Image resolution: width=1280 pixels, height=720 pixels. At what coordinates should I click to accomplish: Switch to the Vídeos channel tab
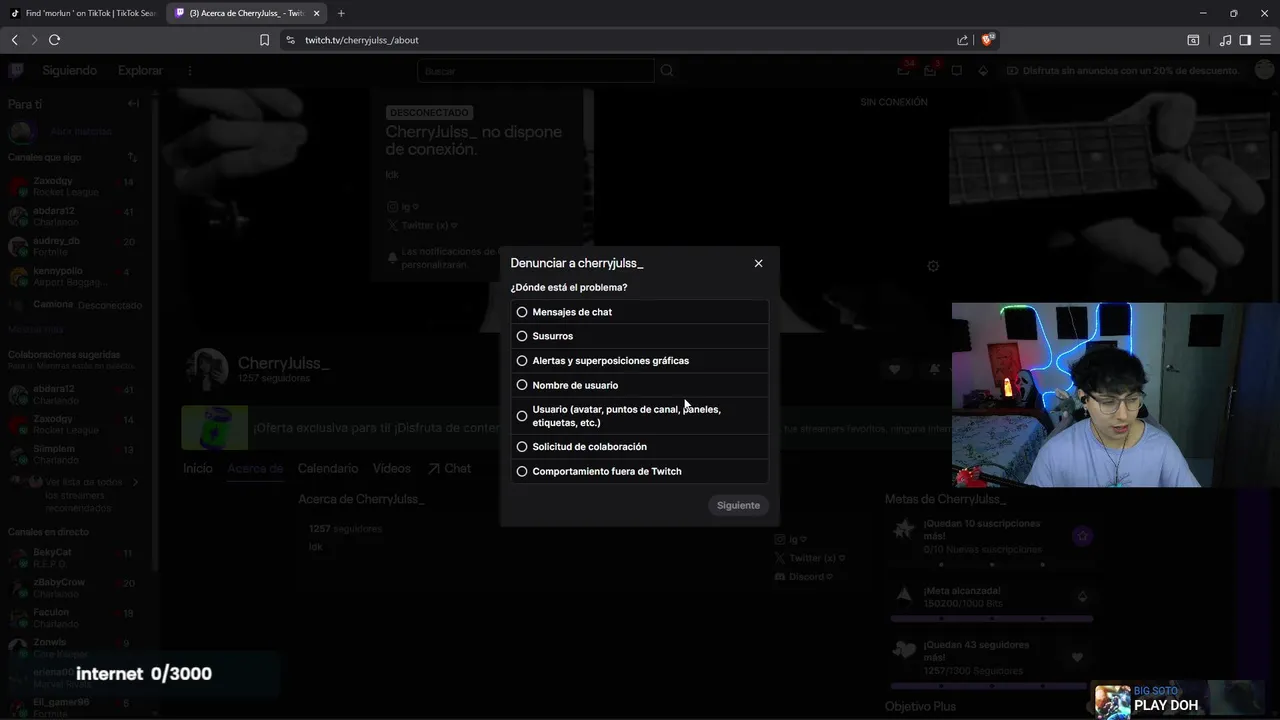coord(392,468)
